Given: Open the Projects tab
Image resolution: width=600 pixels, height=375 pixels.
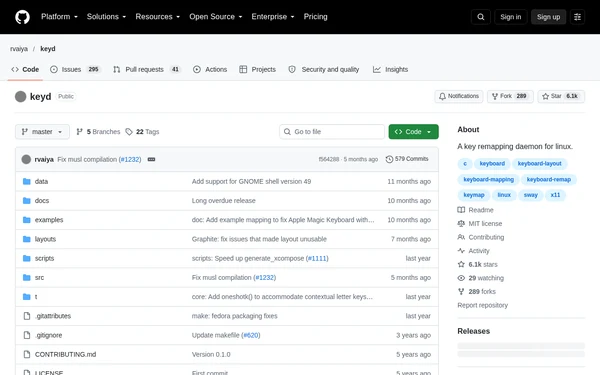Looking at the screenshot, I should click(258, 69).
